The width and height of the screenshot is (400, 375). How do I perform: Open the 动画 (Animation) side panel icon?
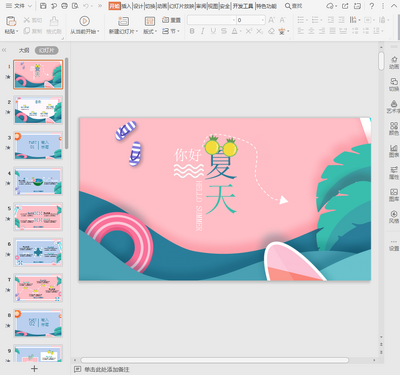click(394, 62)
